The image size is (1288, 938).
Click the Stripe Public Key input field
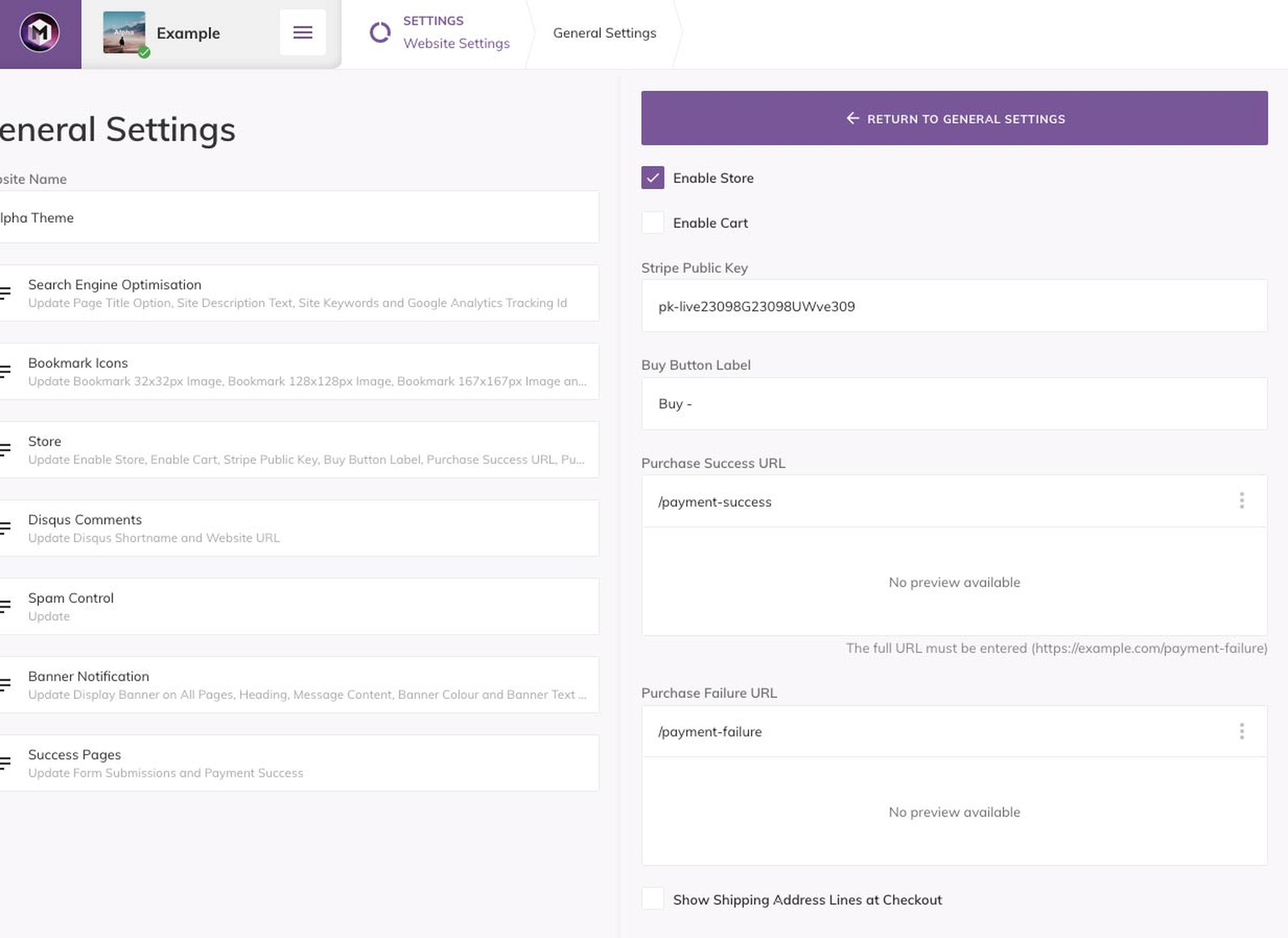click(954, 306)
